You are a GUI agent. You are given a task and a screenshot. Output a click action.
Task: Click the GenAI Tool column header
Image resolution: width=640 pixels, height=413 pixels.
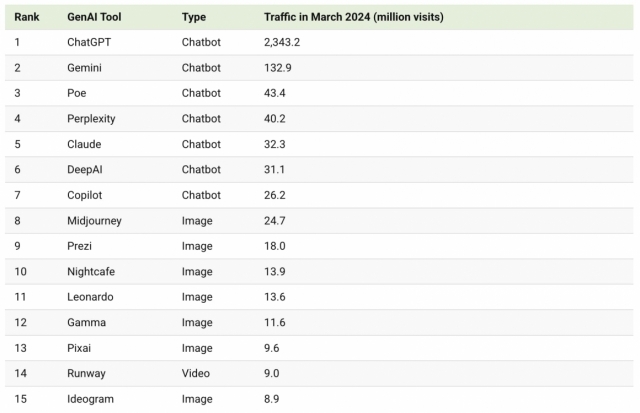92,17
